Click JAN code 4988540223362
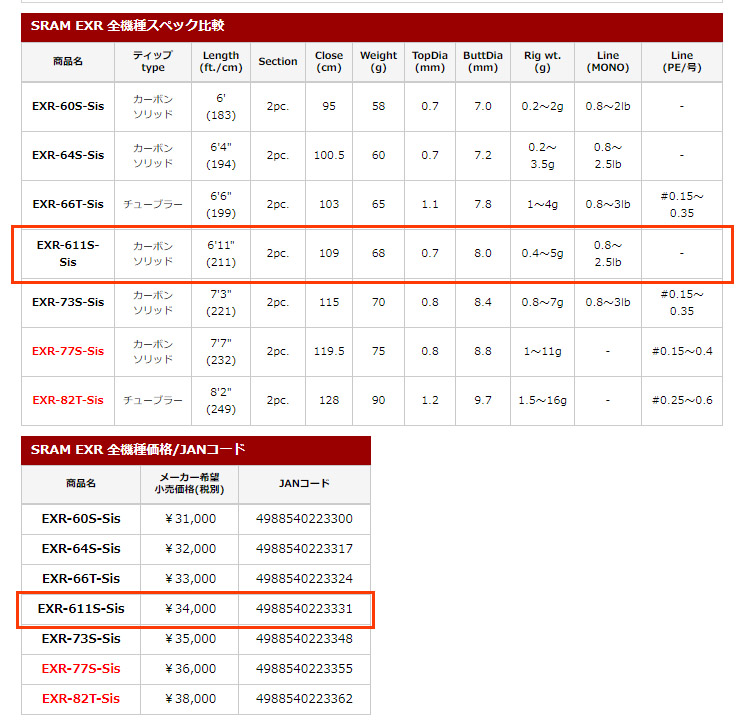 pyautogui.click(x=304, y=698)
